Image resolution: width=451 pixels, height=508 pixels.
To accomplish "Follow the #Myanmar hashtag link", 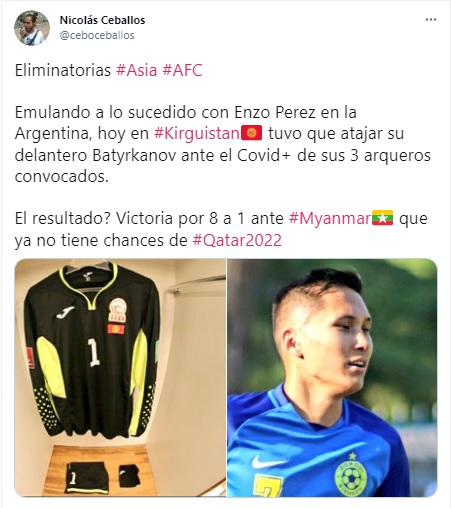I will tap(330, 219).
